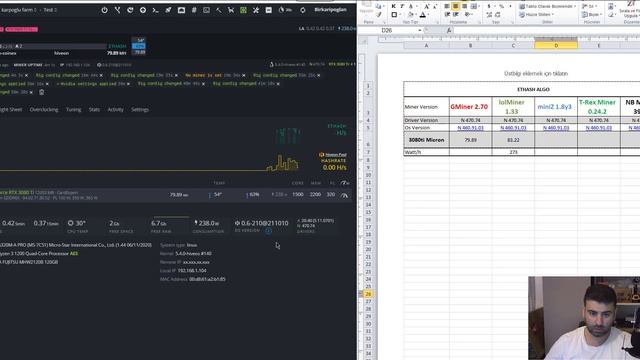Switch to the Stats tab

(94, 109)
